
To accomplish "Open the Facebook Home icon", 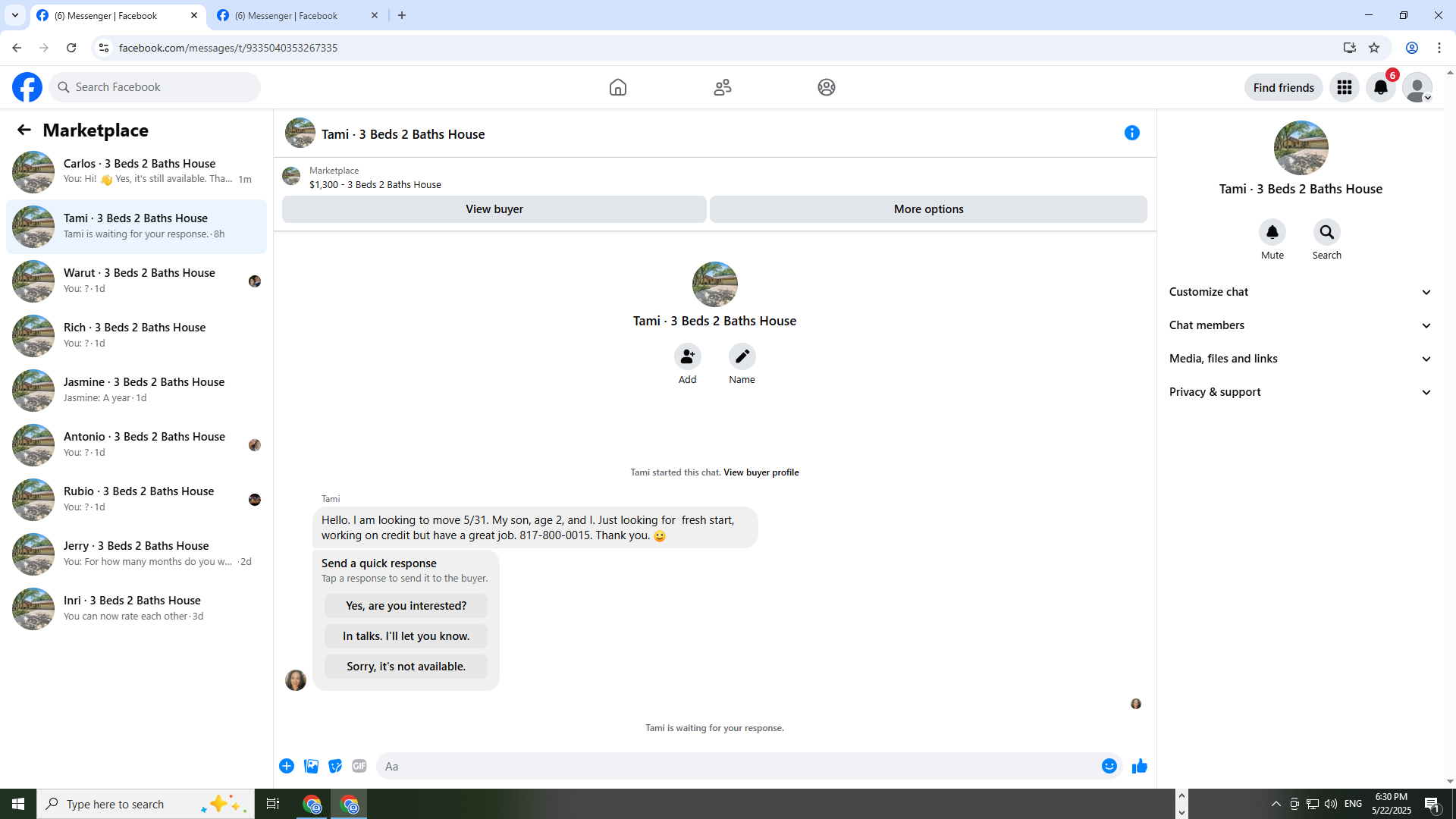I will (618, 87).
